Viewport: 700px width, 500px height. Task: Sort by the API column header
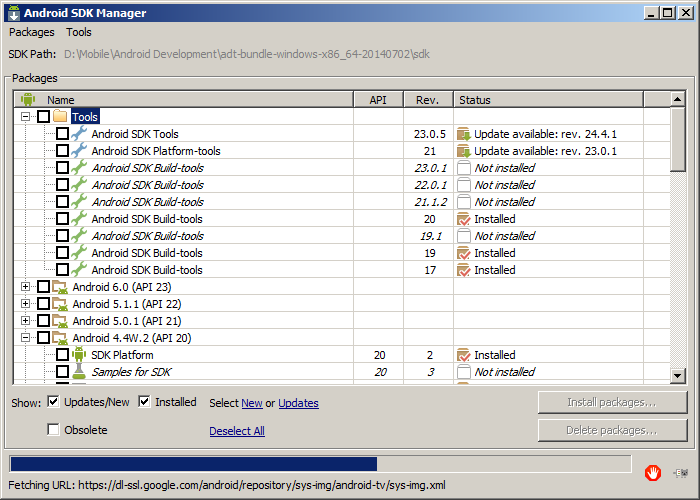[379, 100]
